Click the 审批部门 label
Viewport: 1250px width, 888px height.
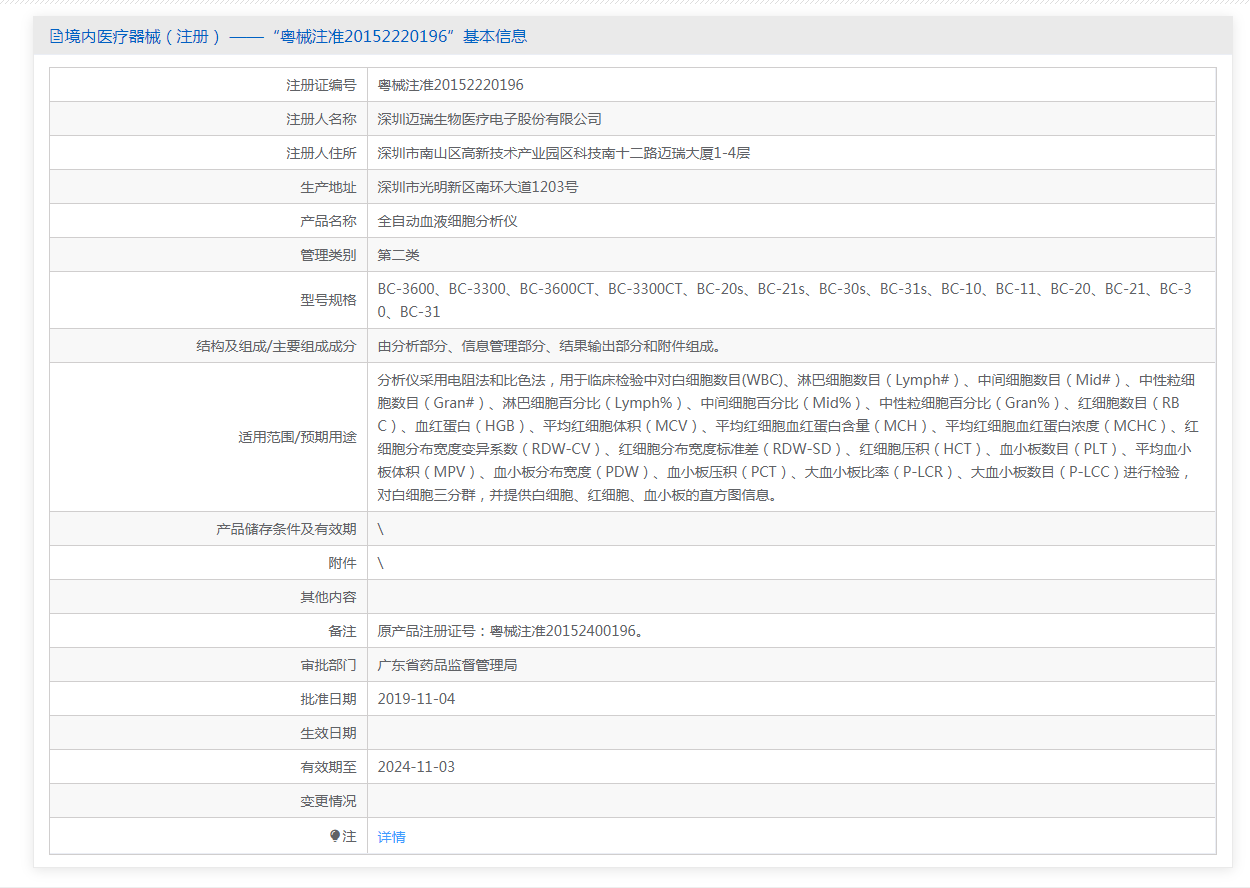[x=328, y=665]
